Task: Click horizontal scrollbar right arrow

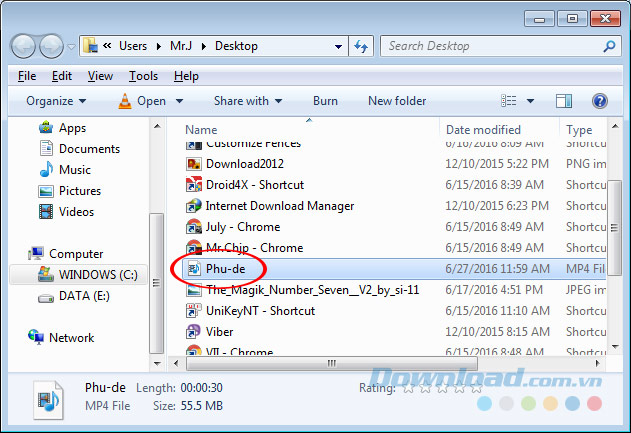Action: tap(598, 363)
